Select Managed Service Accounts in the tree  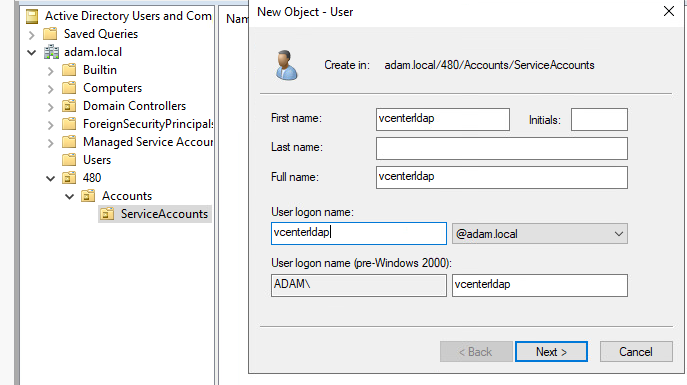coord(148,141)
